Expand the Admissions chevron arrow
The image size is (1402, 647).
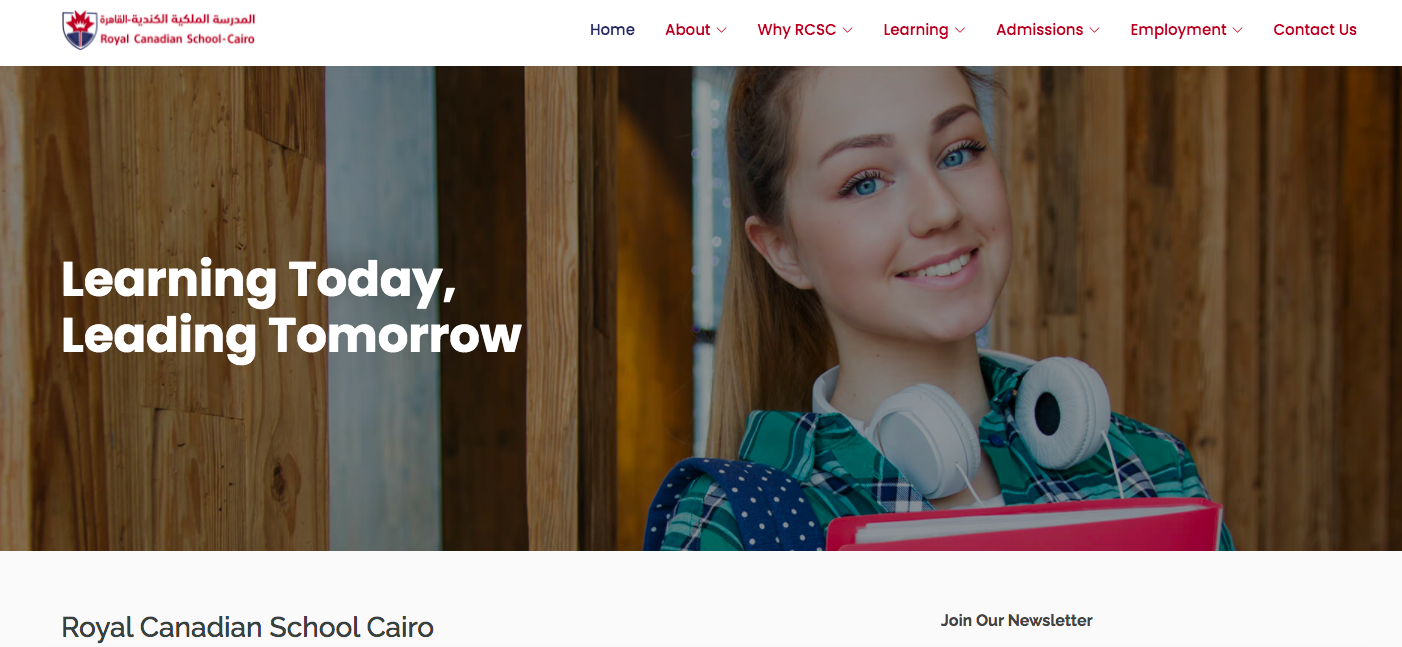[x=1094, y=31]
